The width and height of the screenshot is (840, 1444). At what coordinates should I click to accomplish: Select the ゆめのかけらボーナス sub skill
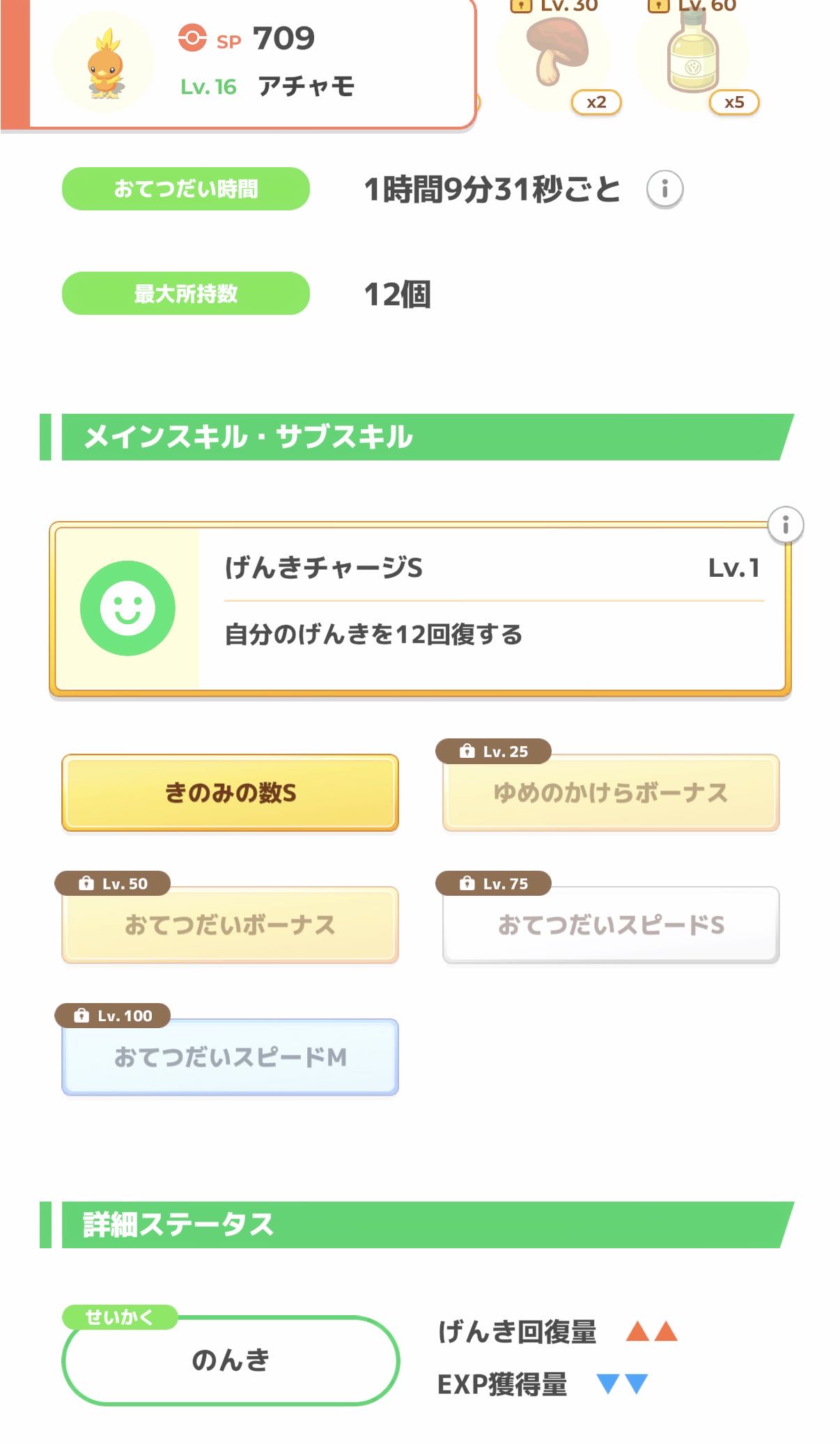coord(610,793)
